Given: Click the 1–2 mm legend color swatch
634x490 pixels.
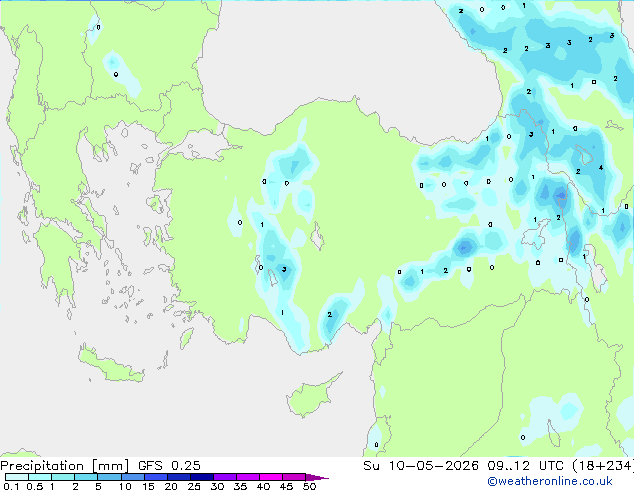Looking at the screenshot, I should point(63,477).
